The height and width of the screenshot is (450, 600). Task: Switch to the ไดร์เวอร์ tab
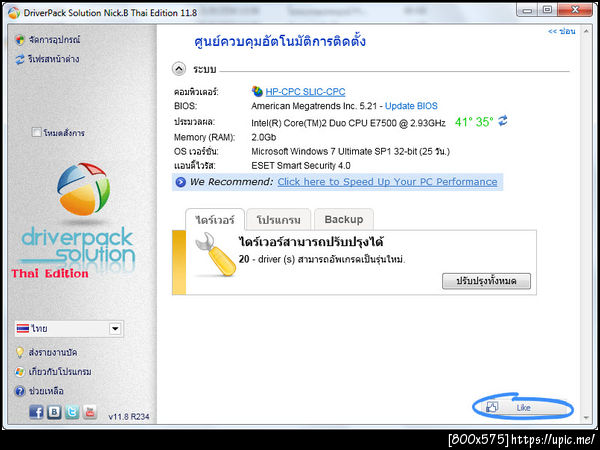(215, 220)
